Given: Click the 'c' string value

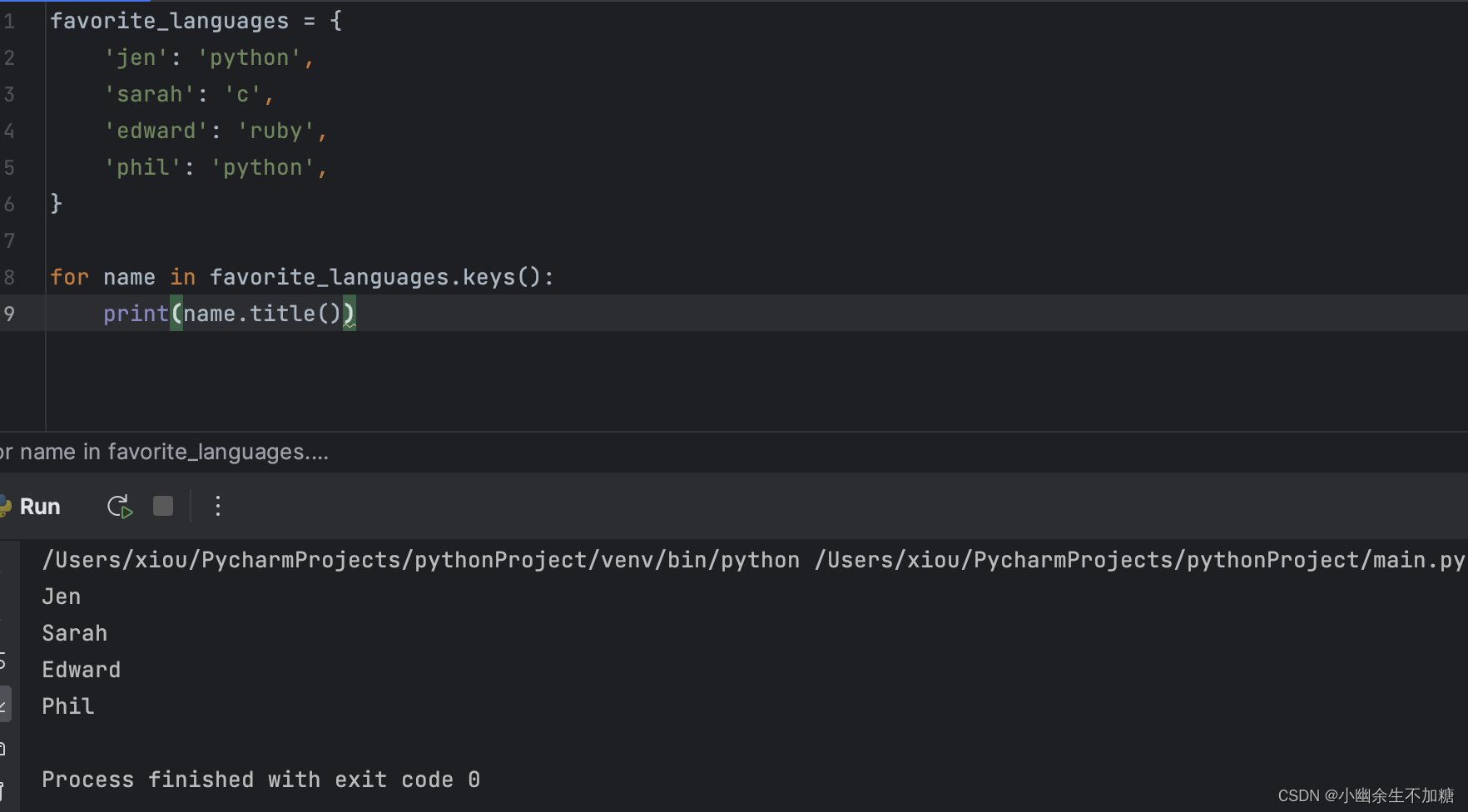Looking at the screenshot, I should coord(242,94).
